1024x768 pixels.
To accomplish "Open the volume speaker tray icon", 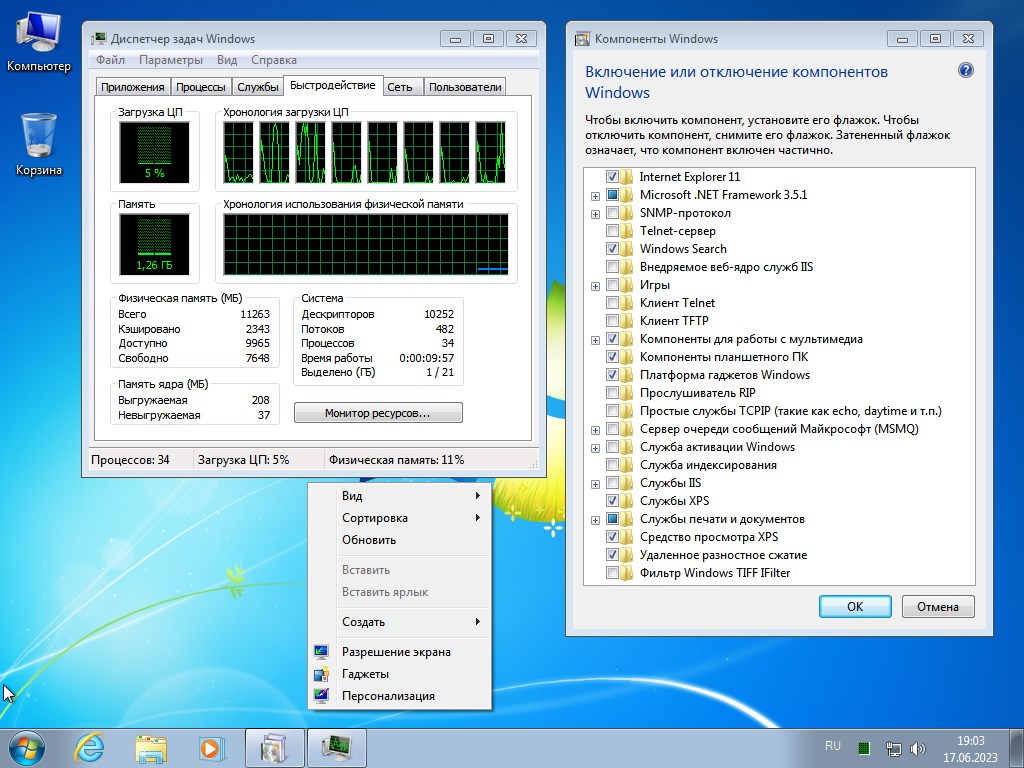I will tap(918, 748).
